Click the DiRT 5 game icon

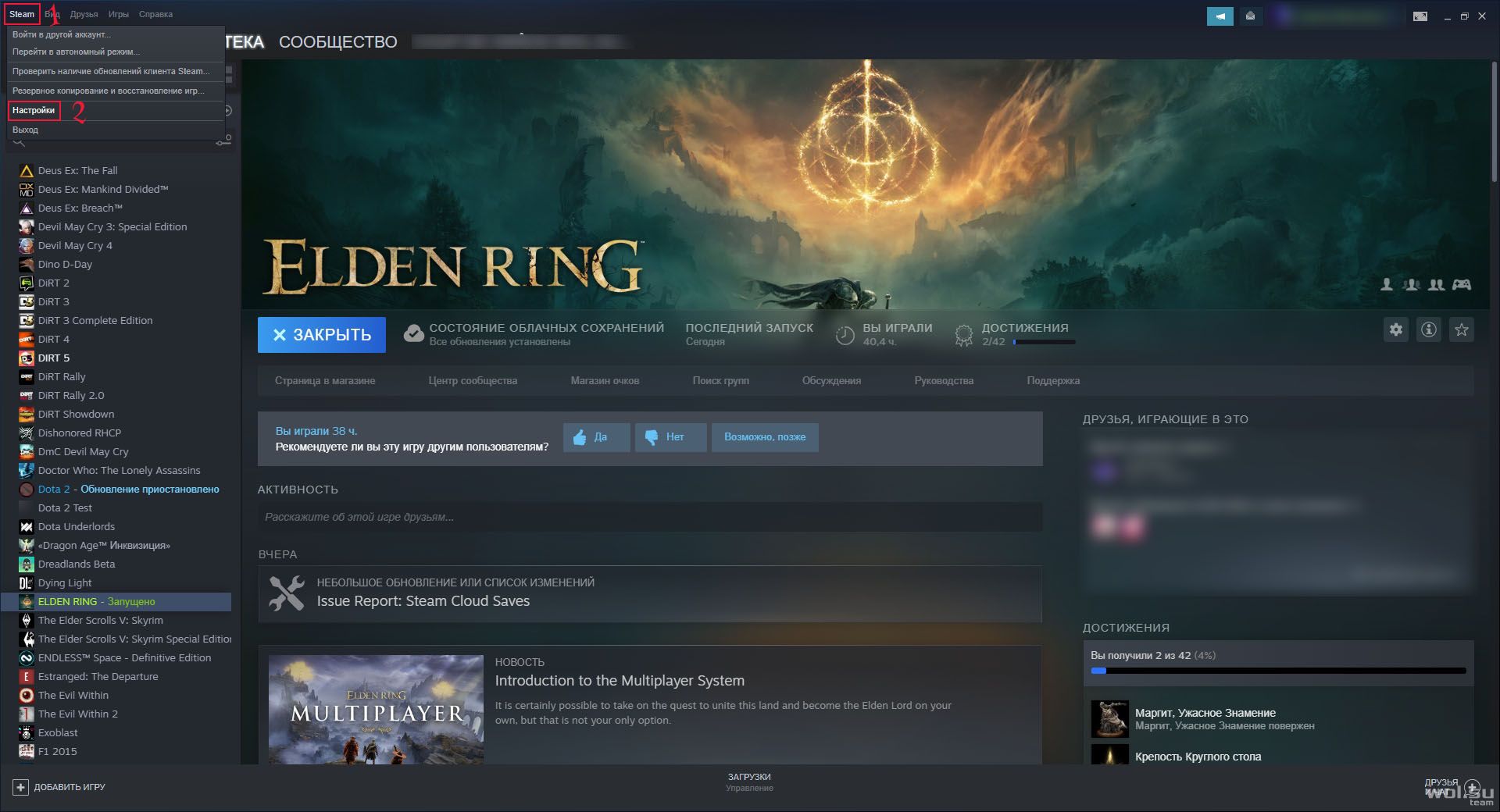point(27,358)
